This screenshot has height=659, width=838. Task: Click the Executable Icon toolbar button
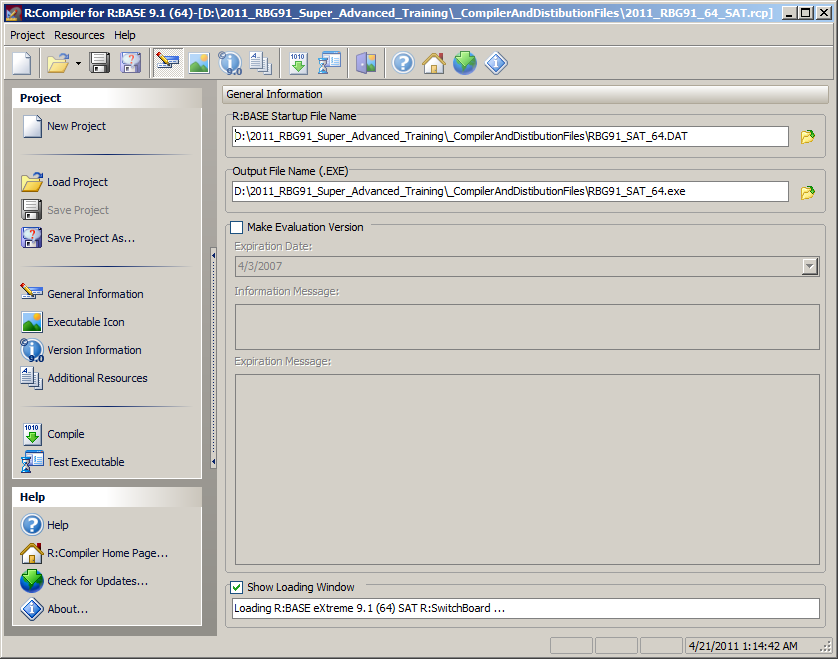(199, 63)
